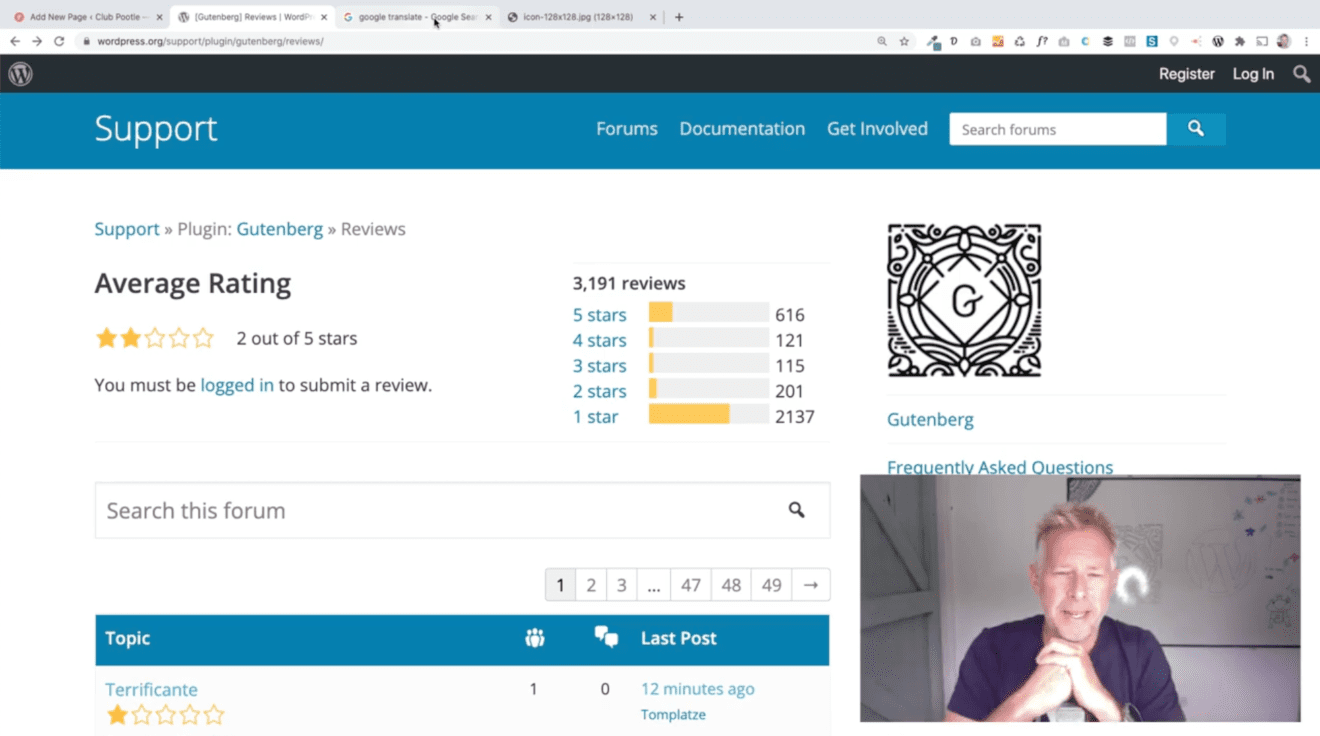The height and width of the screenshot is (736, 1320).
Task: Click the Gutenberg plugin logo image
Action: coord(964,300)
